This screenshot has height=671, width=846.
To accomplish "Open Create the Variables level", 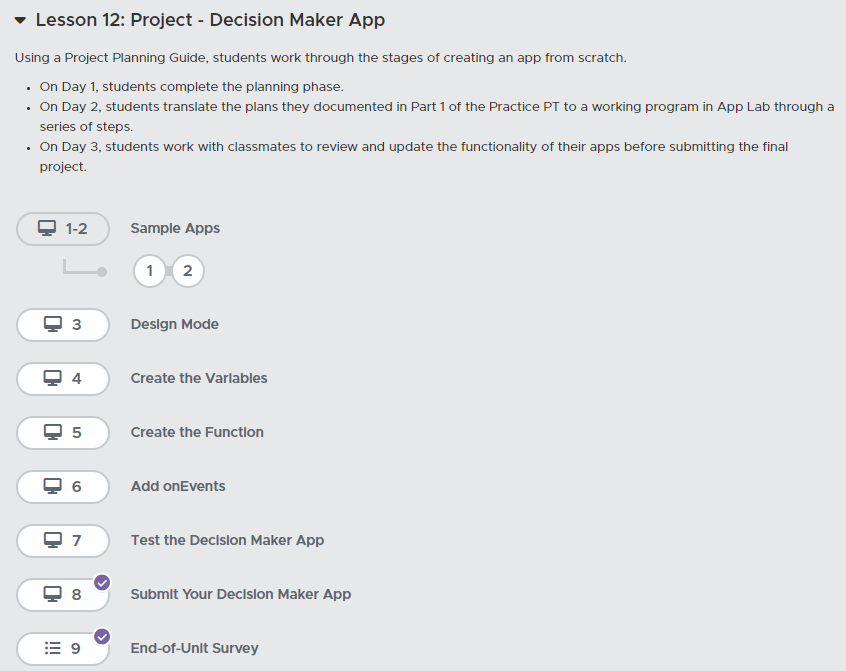I will click(199, 379).
